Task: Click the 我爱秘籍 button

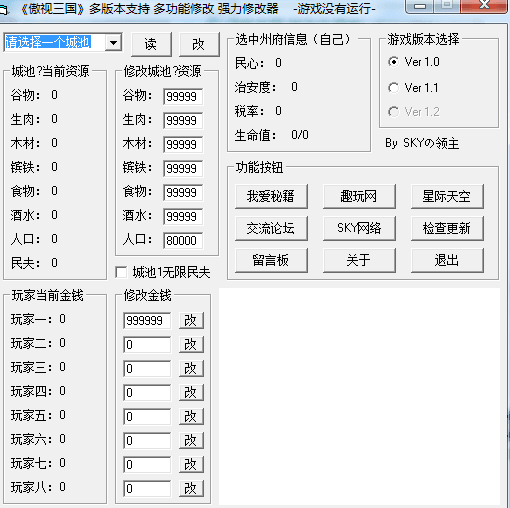Action: pyautogui.click(x=271, y=196)
